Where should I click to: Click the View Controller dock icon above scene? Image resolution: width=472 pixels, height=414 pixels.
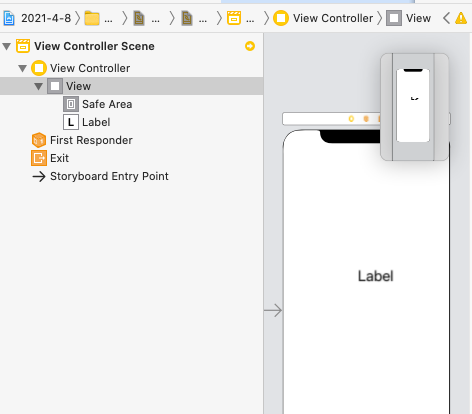(351, 119)
